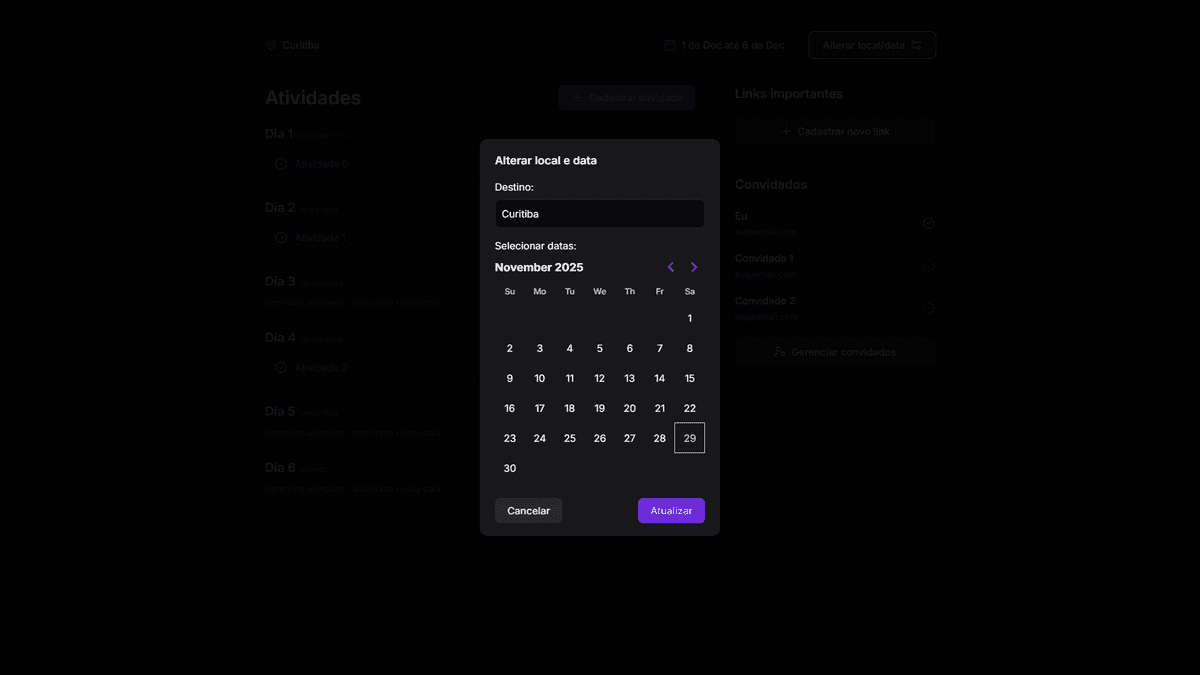This screenshot has height=675, width=1200.
Task: Click the completion circle icon beside Atividade 1
Action: 281,237
